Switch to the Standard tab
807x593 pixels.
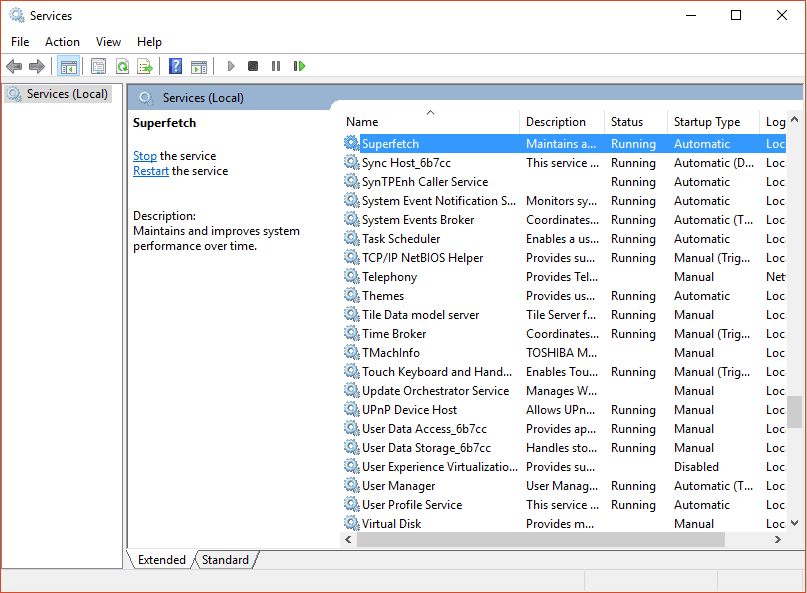pos(225,560)
